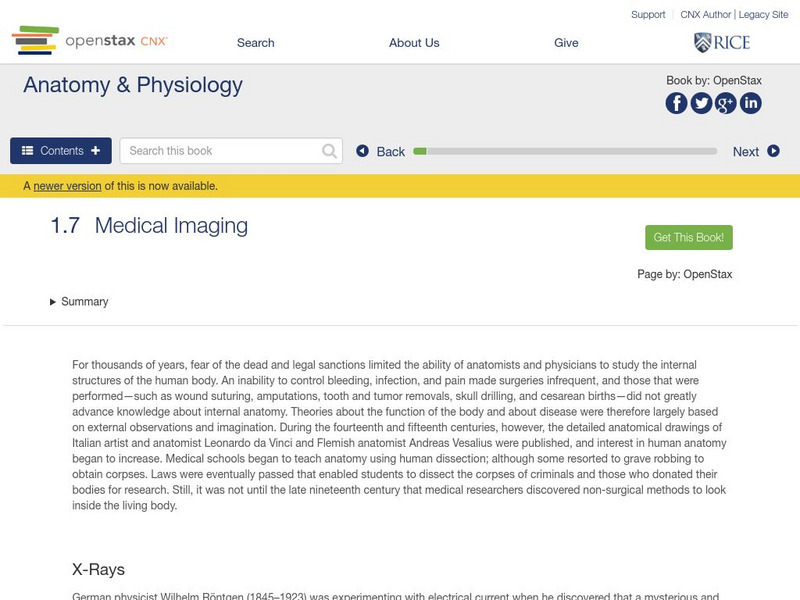Click the book progress bar

(x=565, y=151)
